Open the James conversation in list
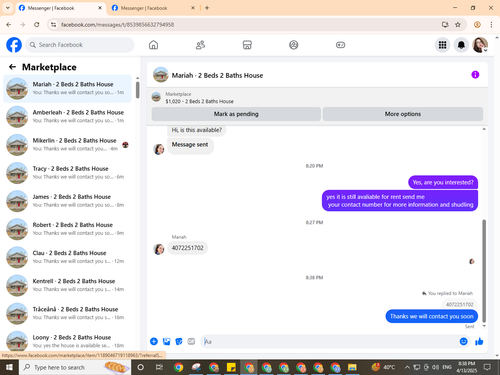500x375 pixels. [x=67, y=201]
